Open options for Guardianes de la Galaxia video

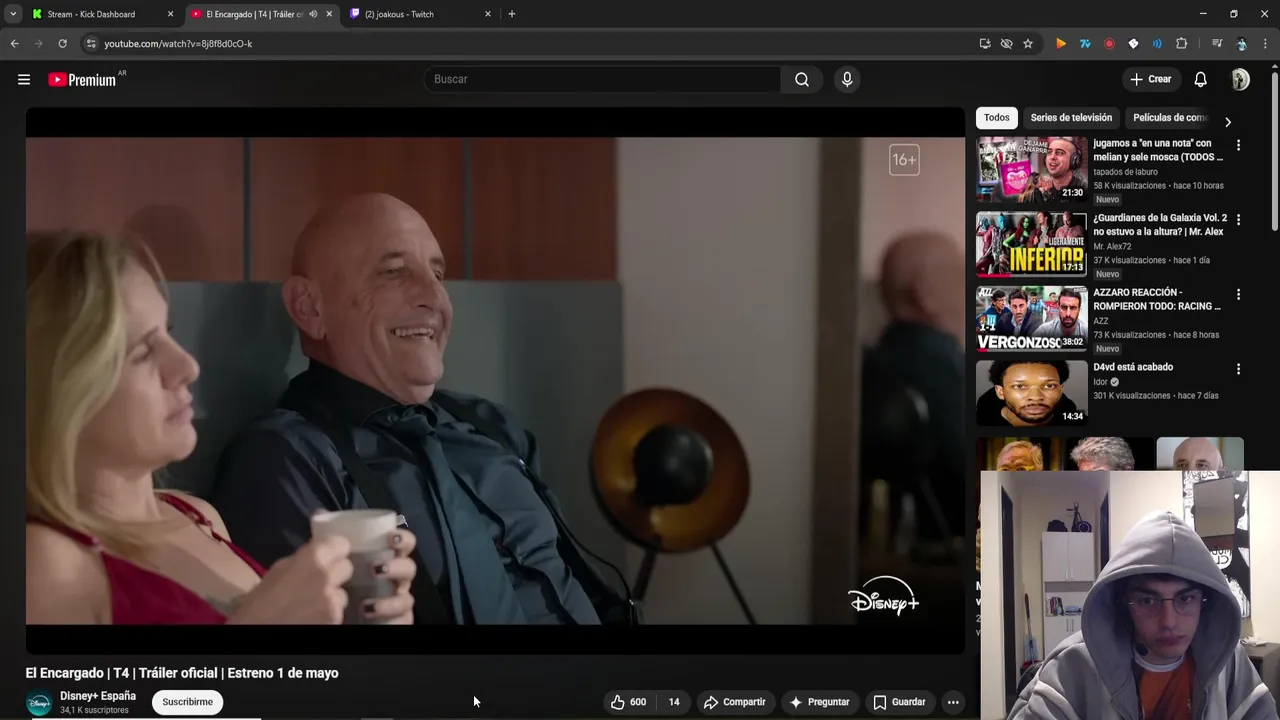pos(1238,220)
